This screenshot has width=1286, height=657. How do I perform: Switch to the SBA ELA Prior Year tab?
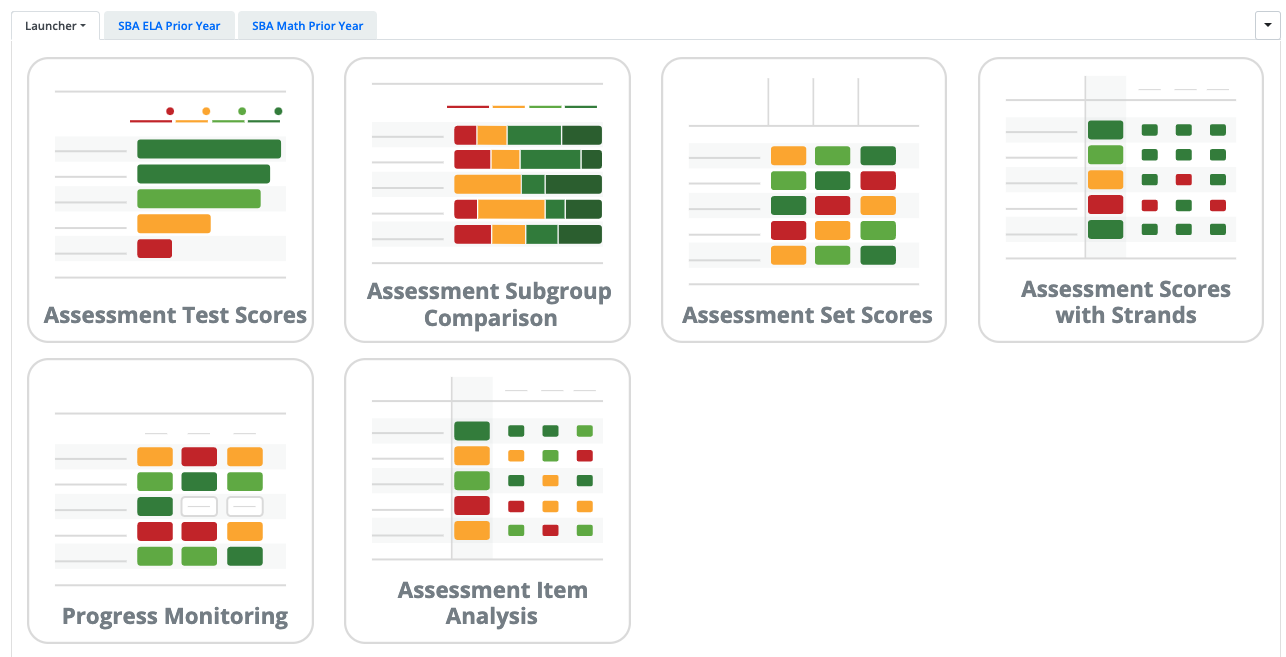click(168, 25)
